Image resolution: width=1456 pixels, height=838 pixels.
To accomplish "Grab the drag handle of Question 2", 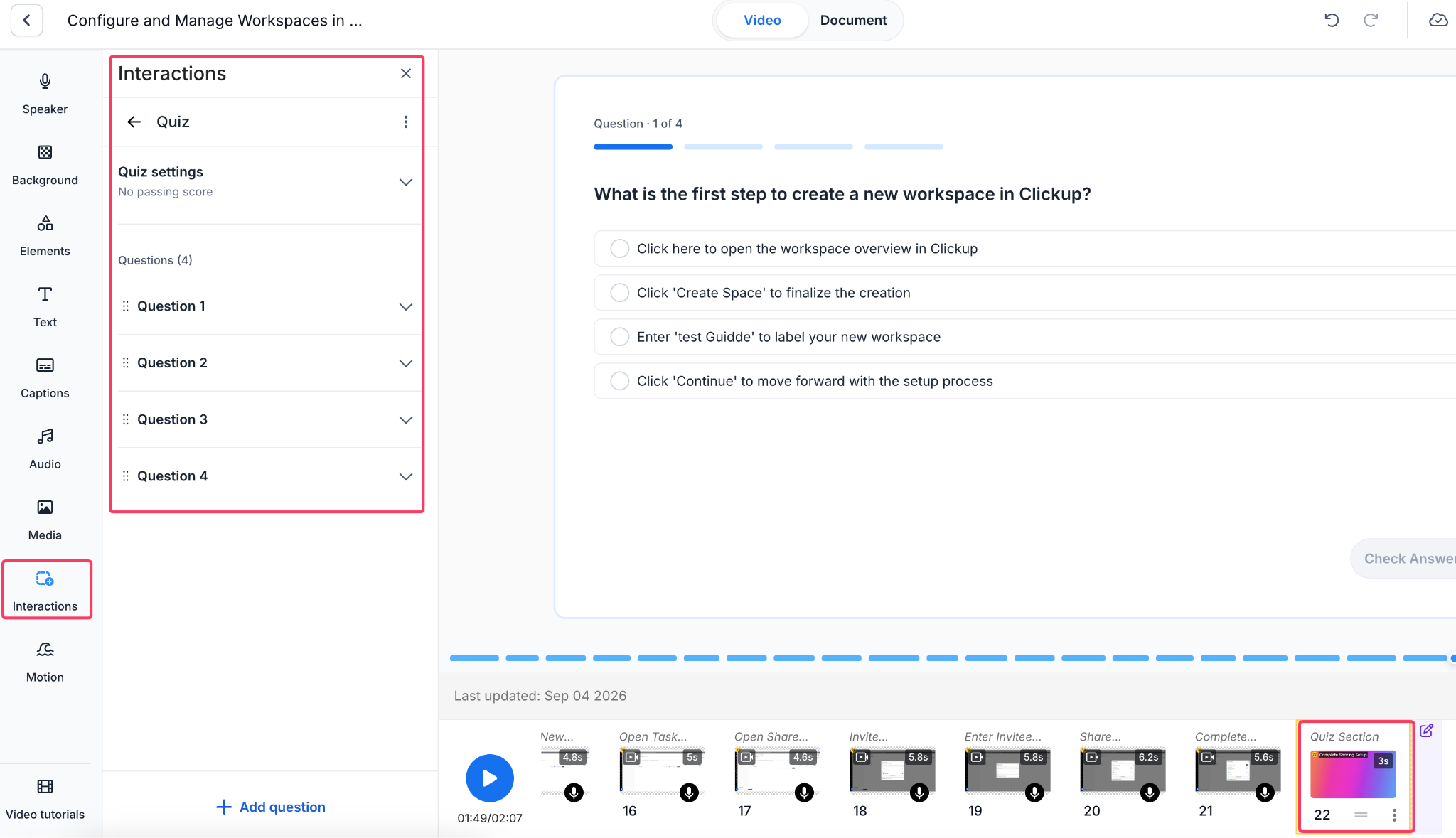I will pos(126,363).
